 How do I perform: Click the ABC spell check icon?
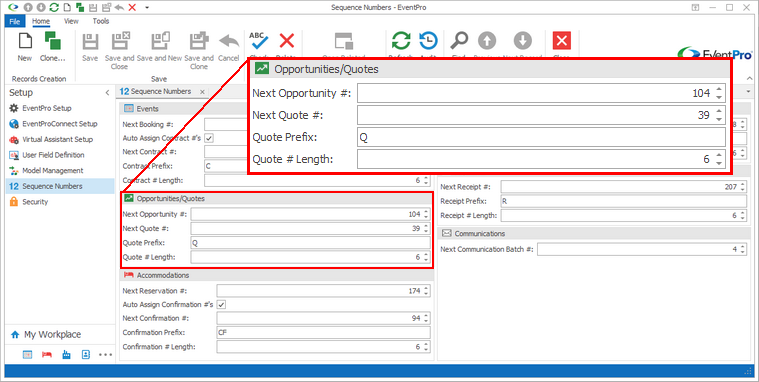tap(258, 41)
